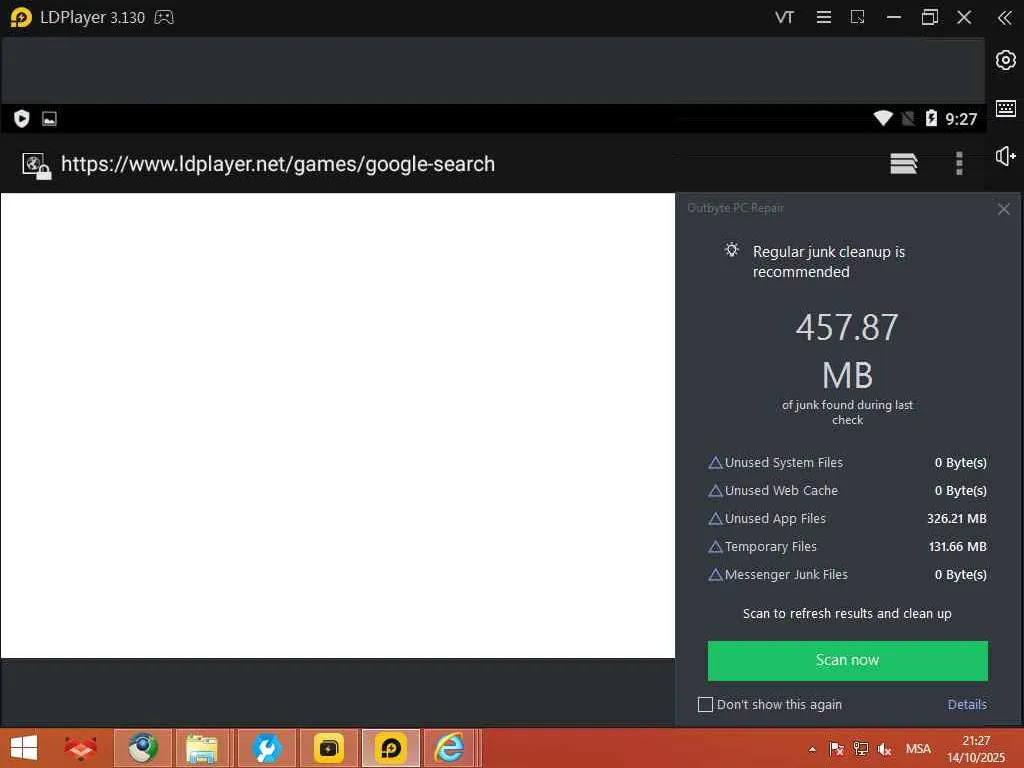The height and width of the screenshot is (768, 1024).
Task: Show hidden tray icons arrow
Action: (812, 750)
